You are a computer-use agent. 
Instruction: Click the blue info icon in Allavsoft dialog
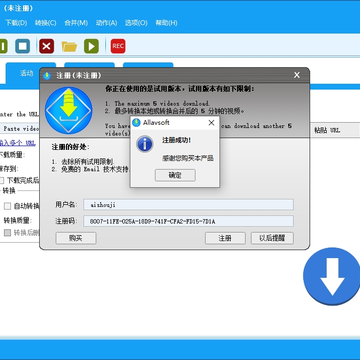coord(145,144)
